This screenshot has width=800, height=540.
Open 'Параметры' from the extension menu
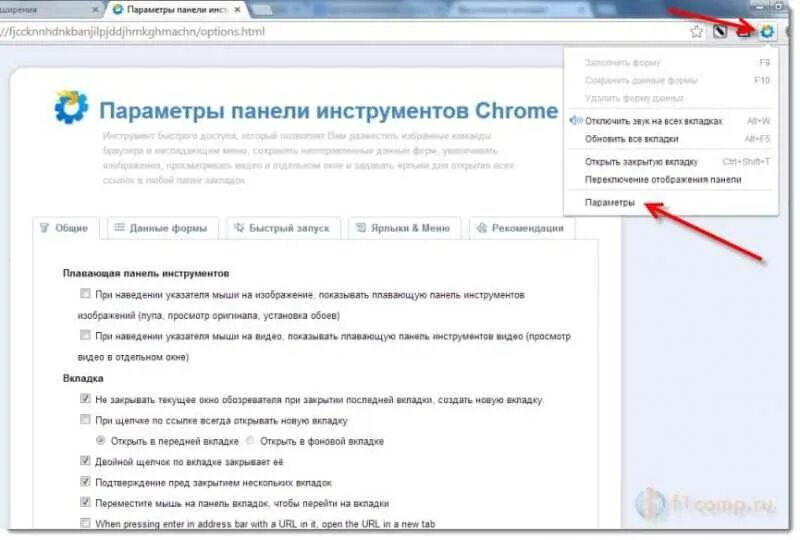671,203
